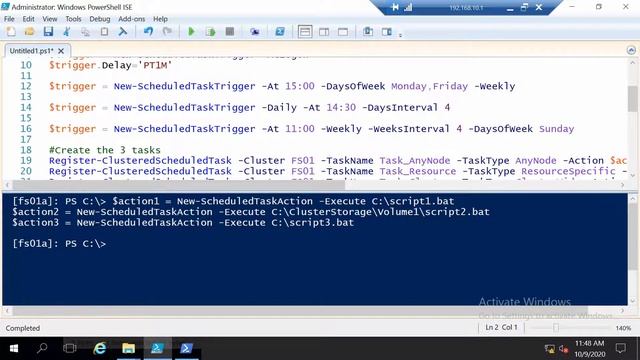Show the script pane at the top
Screen dimensions: 640x360
coord(305,31)
